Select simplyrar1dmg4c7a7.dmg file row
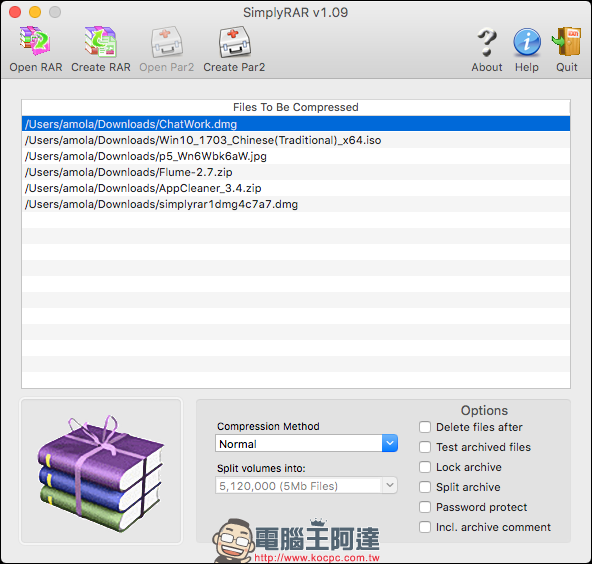592x564 pixels. click(296, 204)
